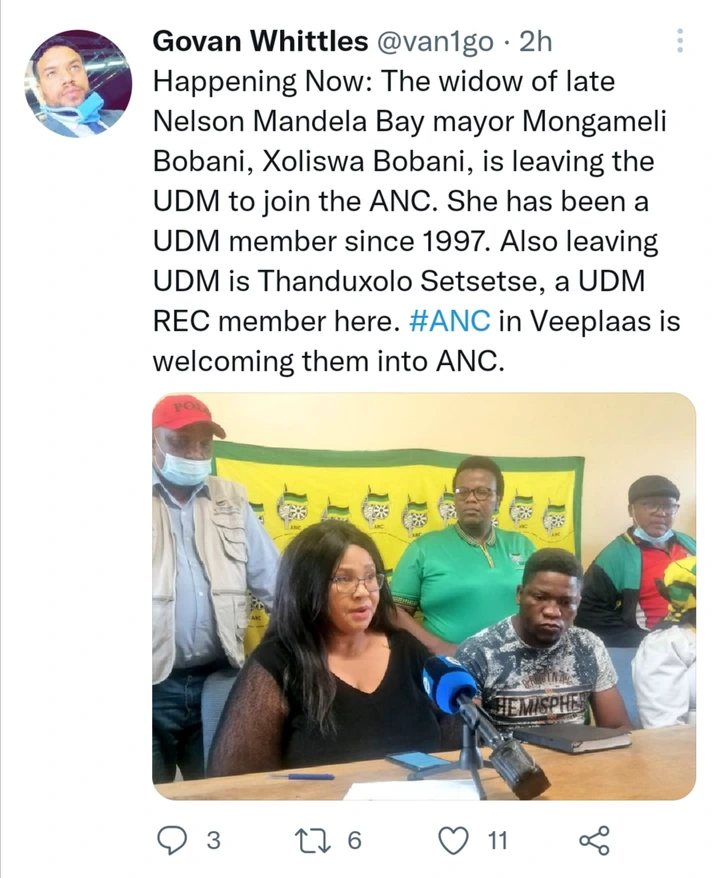Image resolution: width=720 pixels, height=878 pixels.
Task: Like the tweet with heart icon
Action: point(453,840)
